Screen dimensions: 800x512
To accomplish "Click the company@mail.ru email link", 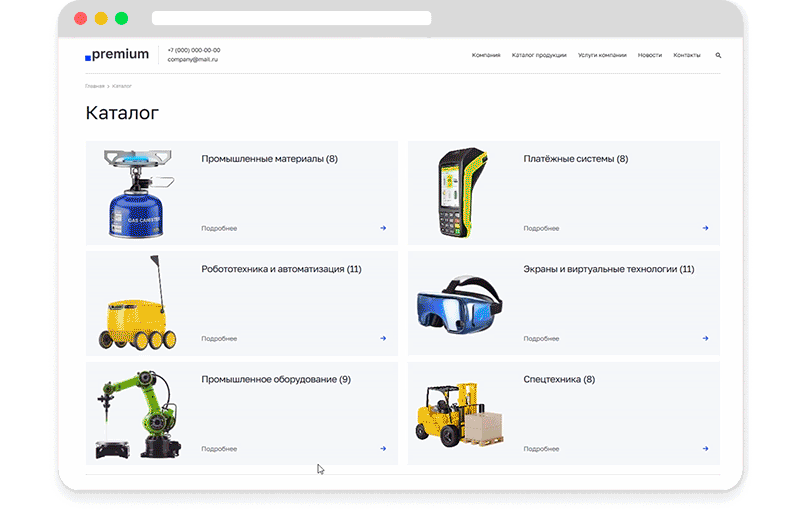I will pos(192,60).
